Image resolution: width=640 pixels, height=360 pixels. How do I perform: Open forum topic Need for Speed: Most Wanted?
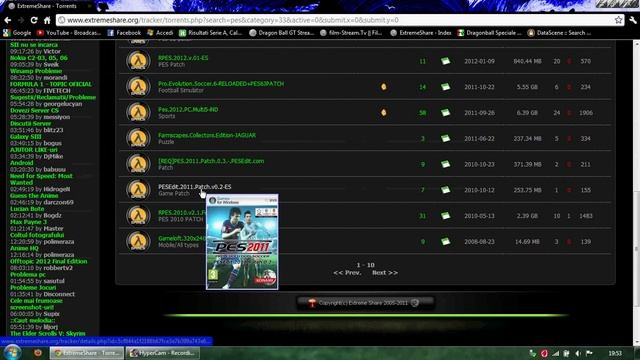(x=41, y=179)
